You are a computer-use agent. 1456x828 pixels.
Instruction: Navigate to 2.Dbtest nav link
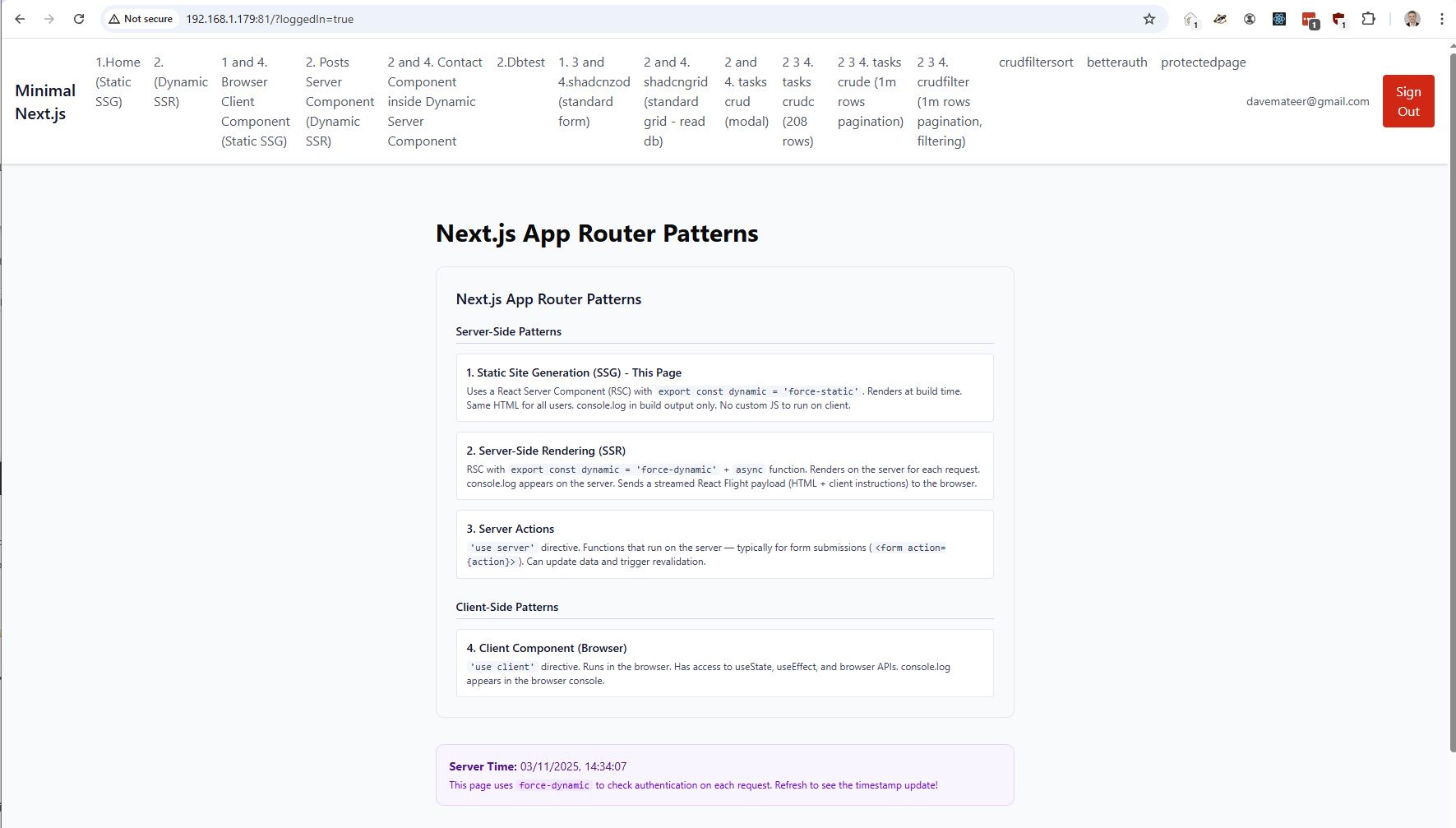(520, 62)
